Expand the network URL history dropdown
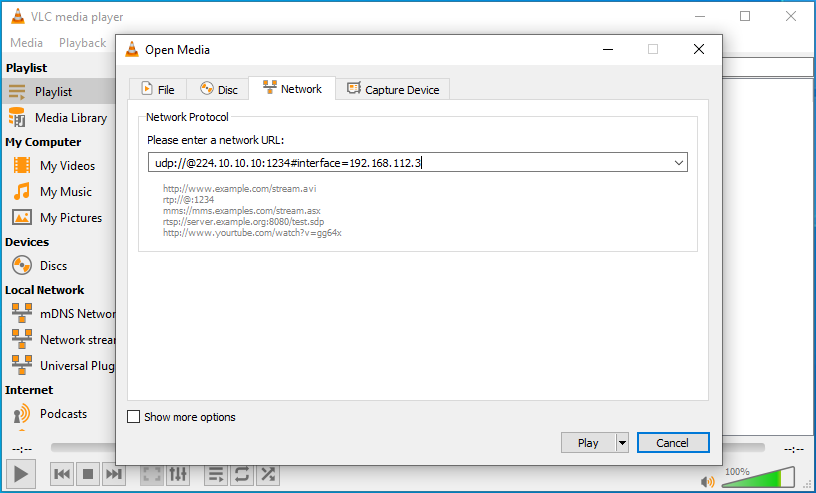 tap(678, 162)
